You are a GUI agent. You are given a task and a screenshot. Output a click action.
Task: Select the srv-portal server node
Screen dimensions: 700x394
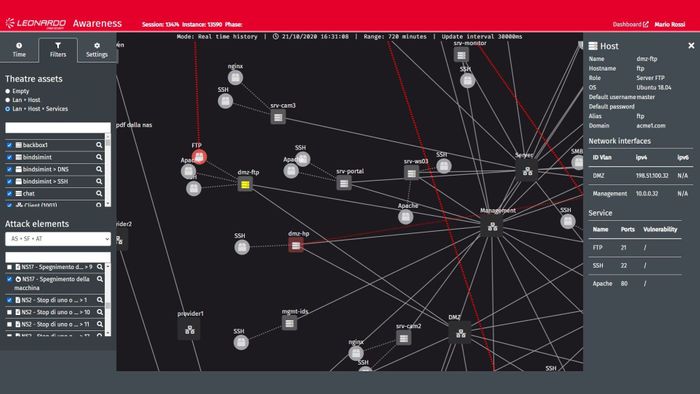pos(344,183)
